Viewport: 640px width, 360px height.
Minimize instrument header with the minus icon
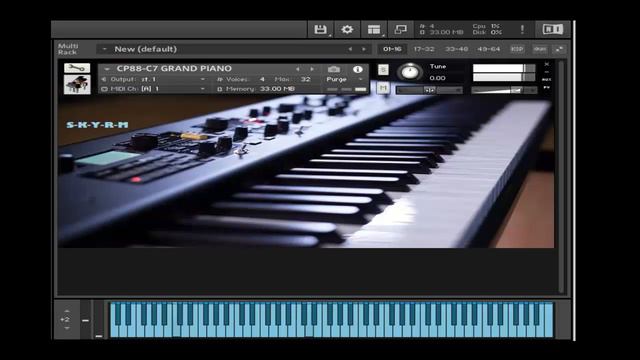pos(547,72)
